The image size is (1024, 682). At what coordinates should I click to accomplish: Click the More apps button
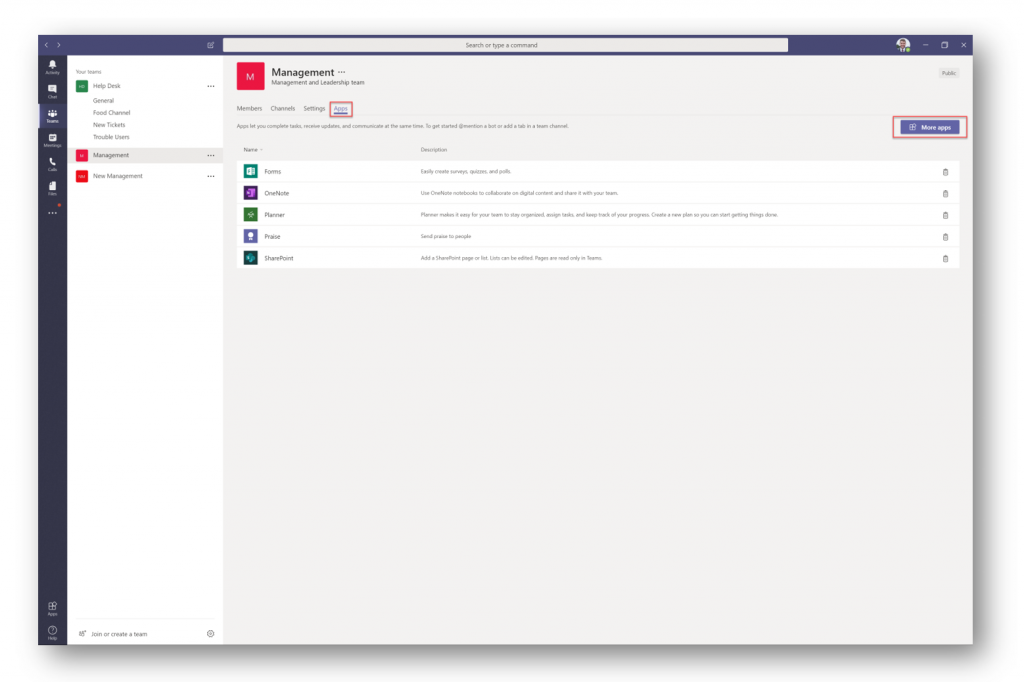(x=930, y=127)
